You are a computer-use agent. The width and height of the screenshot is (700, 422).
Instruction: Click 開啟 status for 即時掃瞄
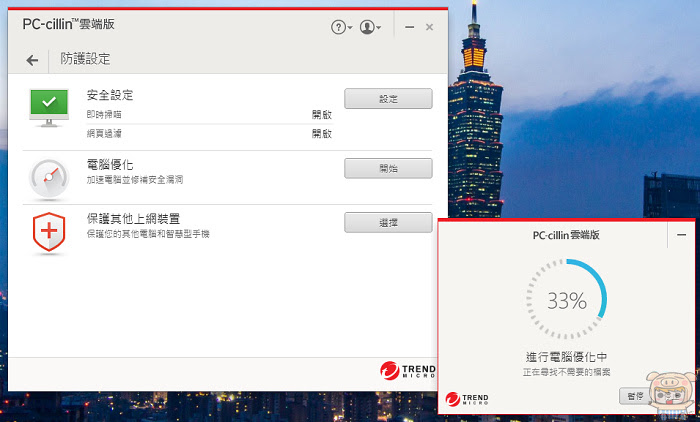tap(322, 115)
